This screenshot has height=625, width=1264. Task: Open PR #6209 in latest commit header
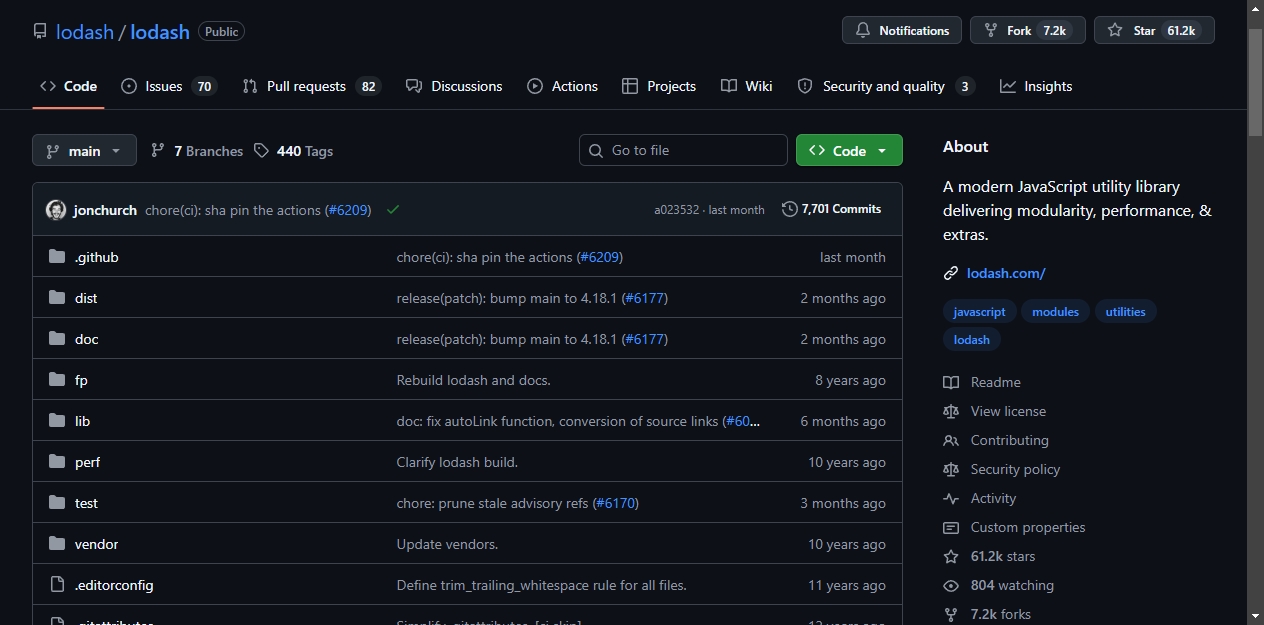tap(348, 210)
